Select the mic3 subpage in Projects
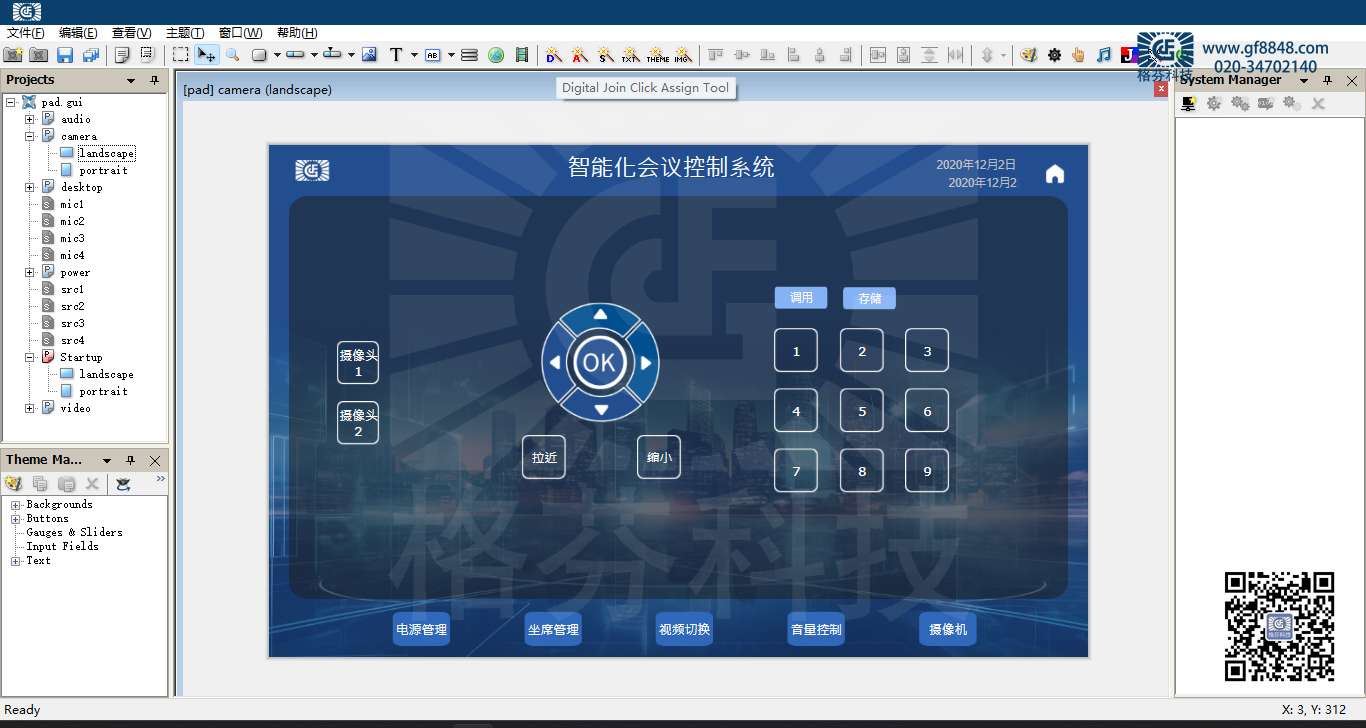 [72, 238]
